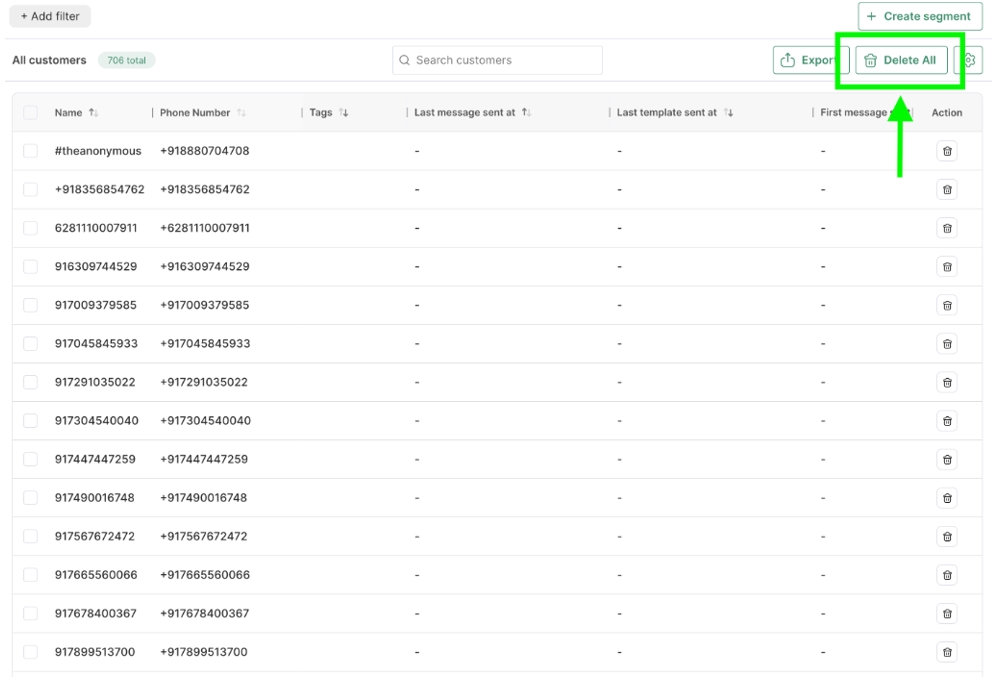This screenshot has height=687, width=994.
Task: Delete the #theanonymous customer row via trash icon
Action: click(946, 151)
